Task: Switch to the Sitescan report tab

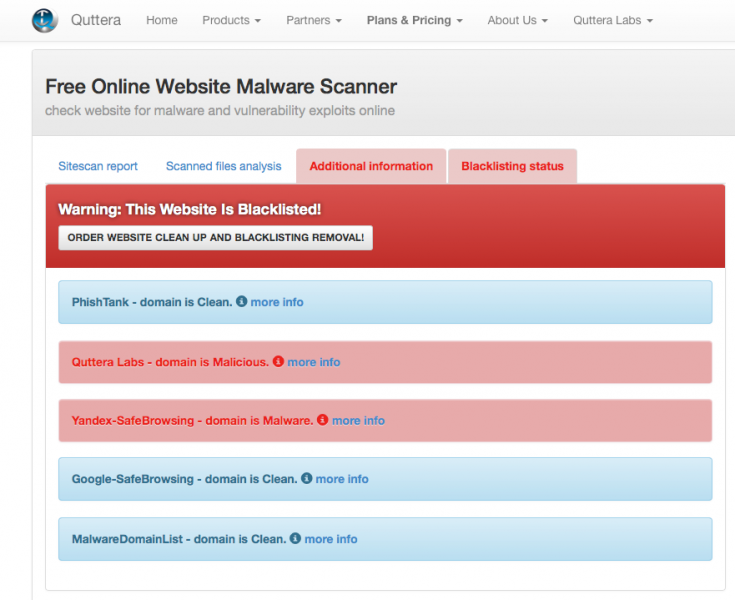Action: click(x=98, y=166)
